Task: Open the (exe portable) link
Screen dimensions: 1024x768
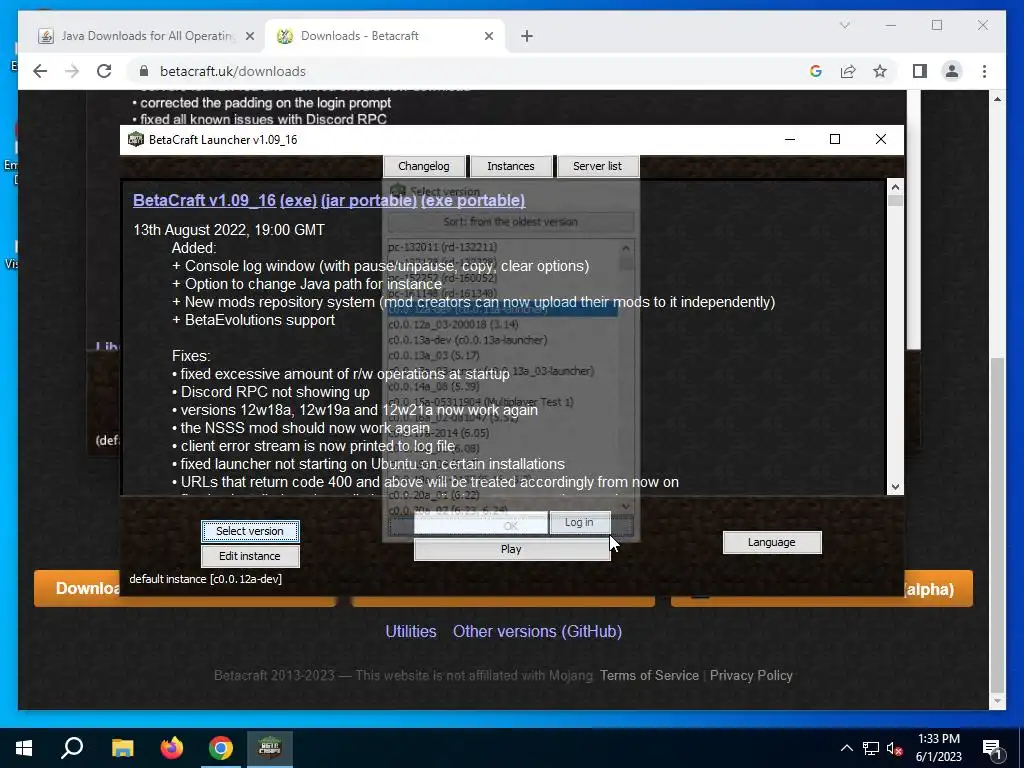Action: pos(473,200)
